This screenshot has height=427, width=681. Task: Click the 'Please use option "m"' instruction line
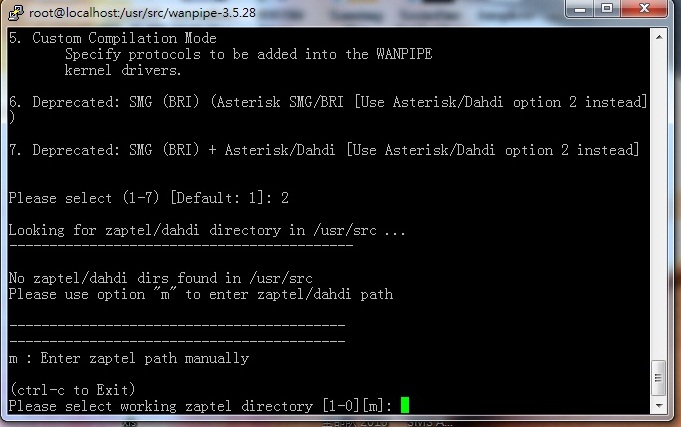click(201, 295)
